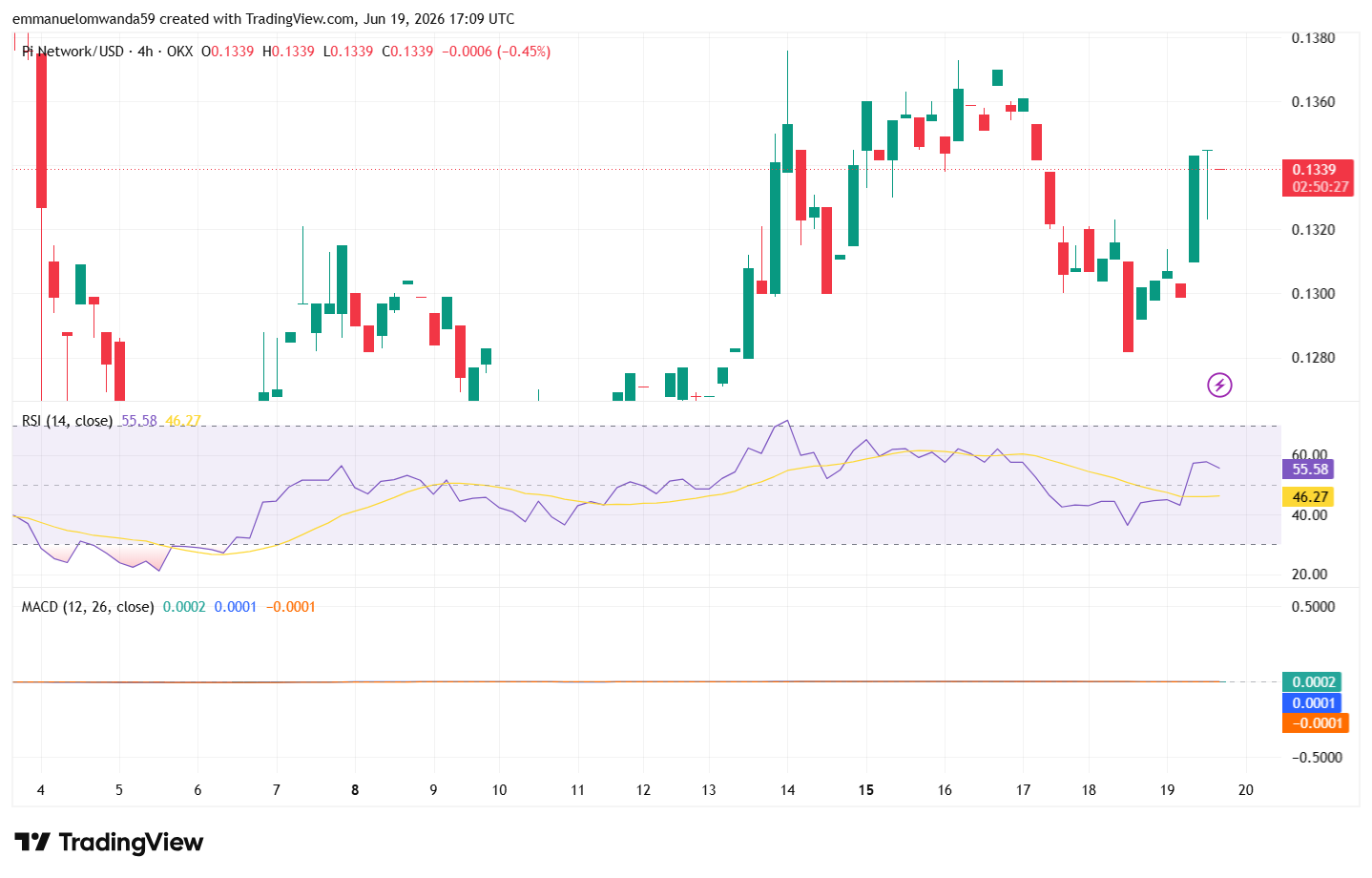Click the 0.1280 price axis label
The image size is (1372, 878).
pyautogui.click(x=1313, y=358)
